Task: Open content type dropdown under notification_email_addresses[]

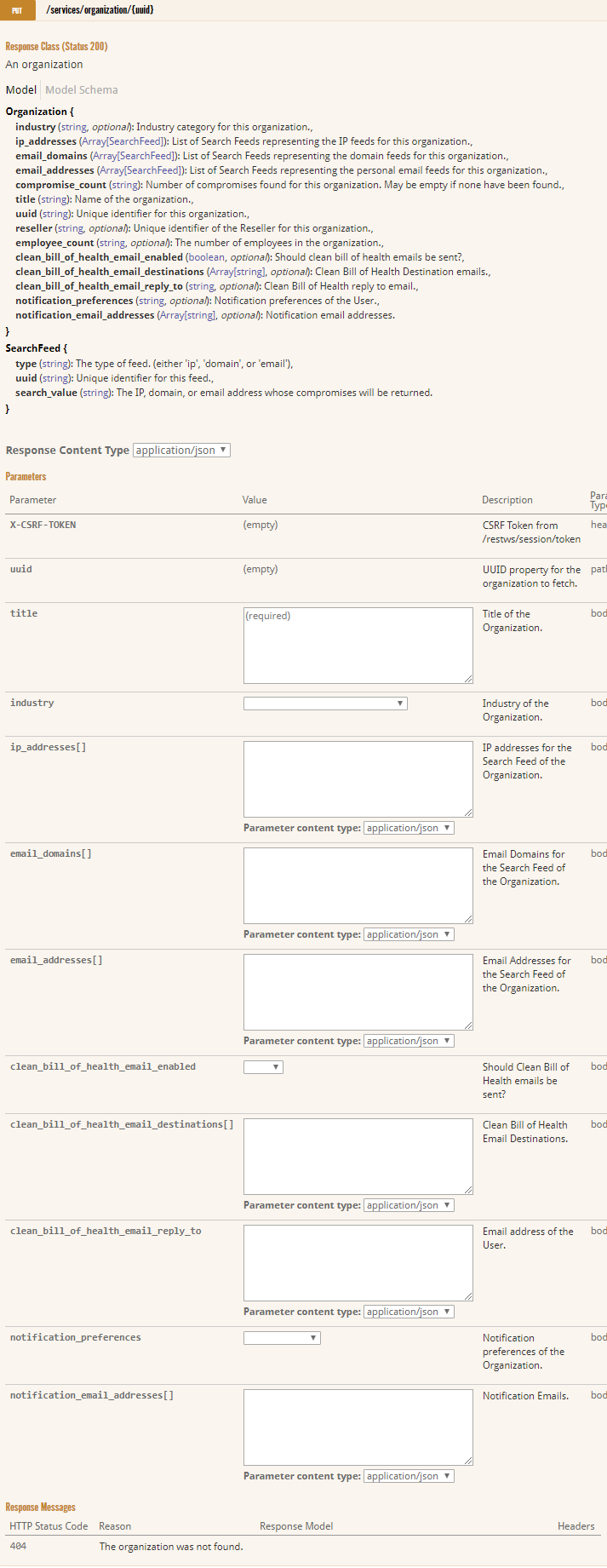Action: (409, 1476)
